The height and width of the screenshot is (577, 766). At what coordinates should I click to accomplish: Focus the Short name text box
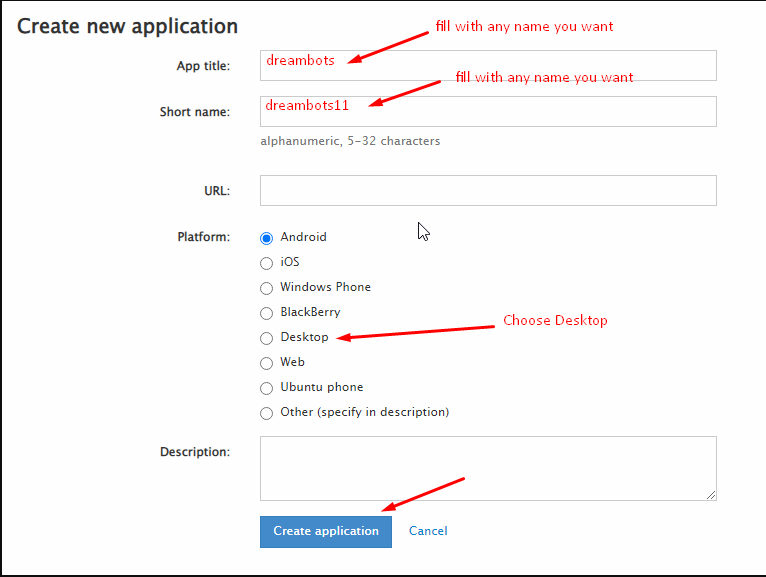[488, 112]
